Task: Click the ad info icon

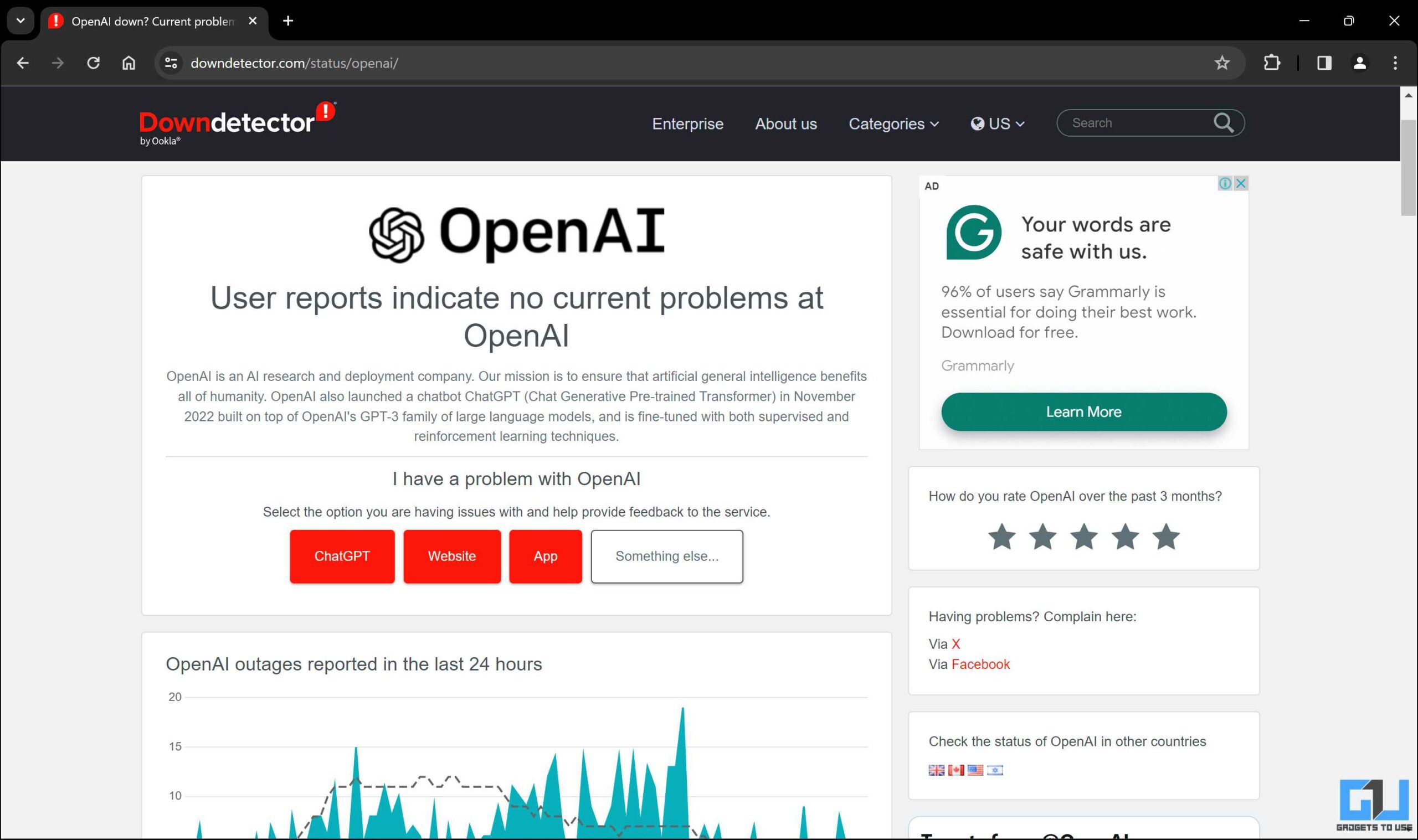Action: (x=1225, y=183)
